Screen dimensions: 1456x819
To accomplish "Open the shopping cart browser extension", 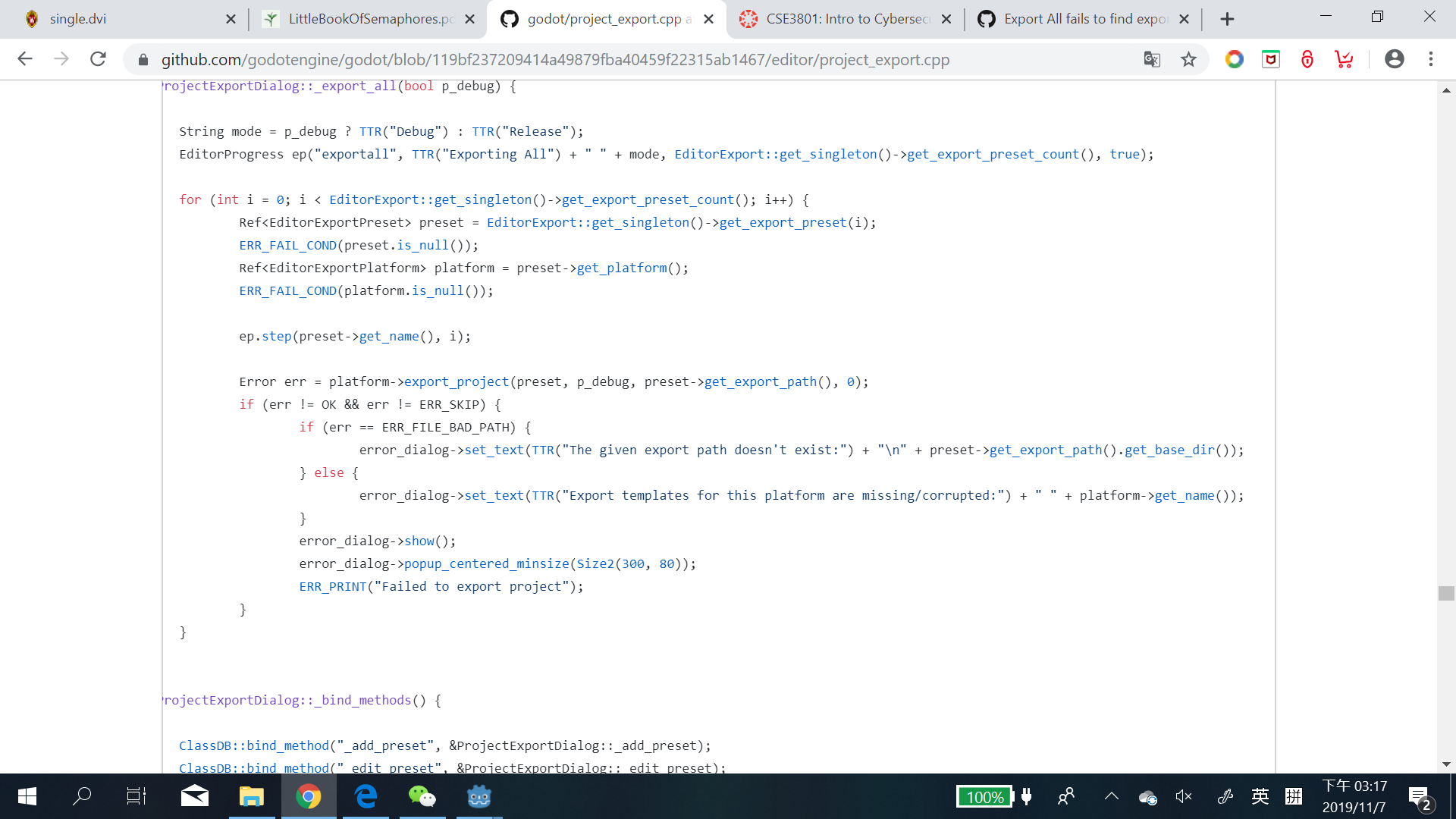I will point(1344,59).
